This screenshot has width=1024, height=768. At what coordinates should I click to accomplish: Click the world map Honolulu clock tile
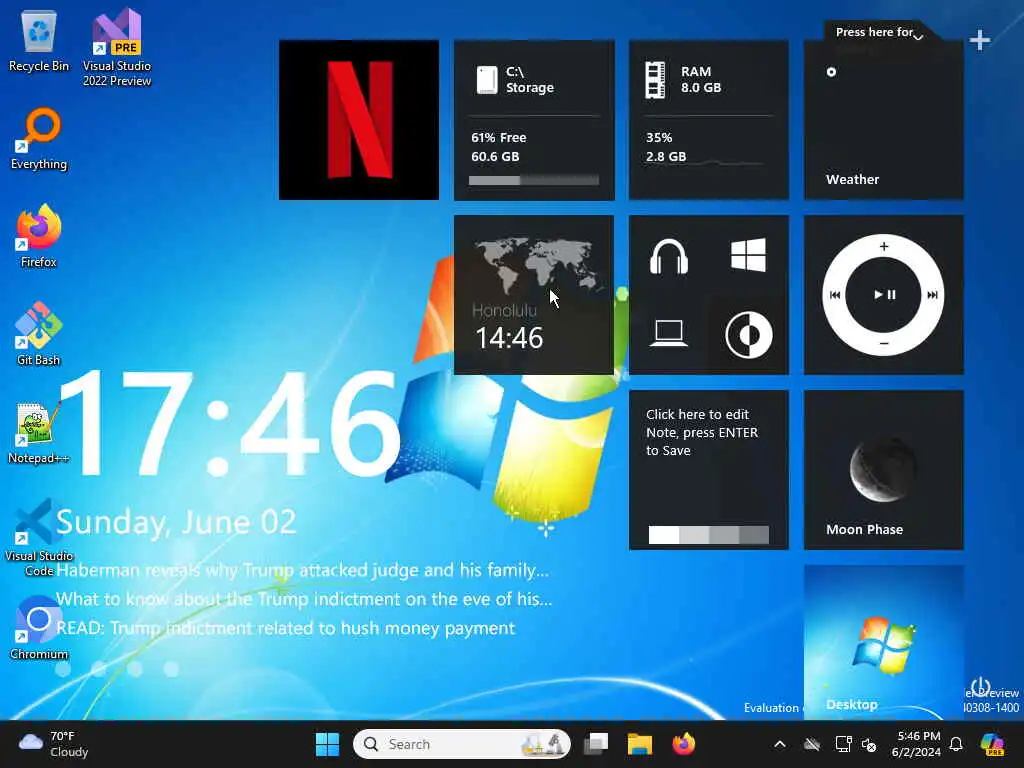pyautogui.click(x=534, y=295)
